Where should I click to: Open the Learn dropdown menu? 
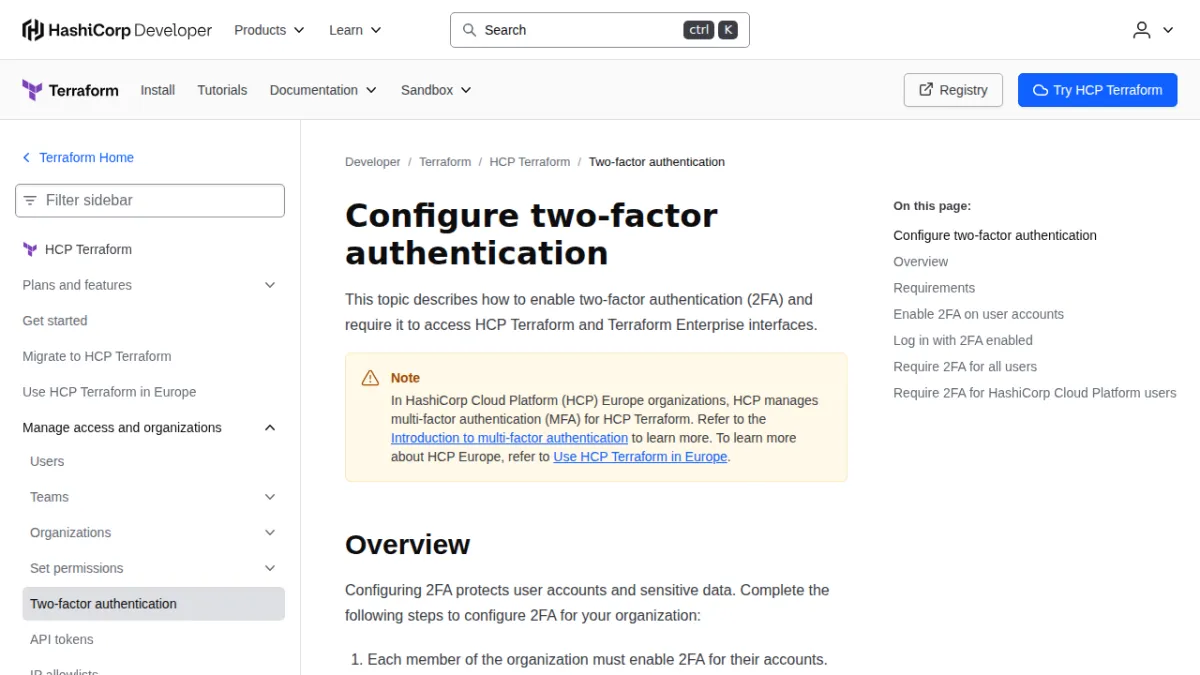tap(355, 30)
